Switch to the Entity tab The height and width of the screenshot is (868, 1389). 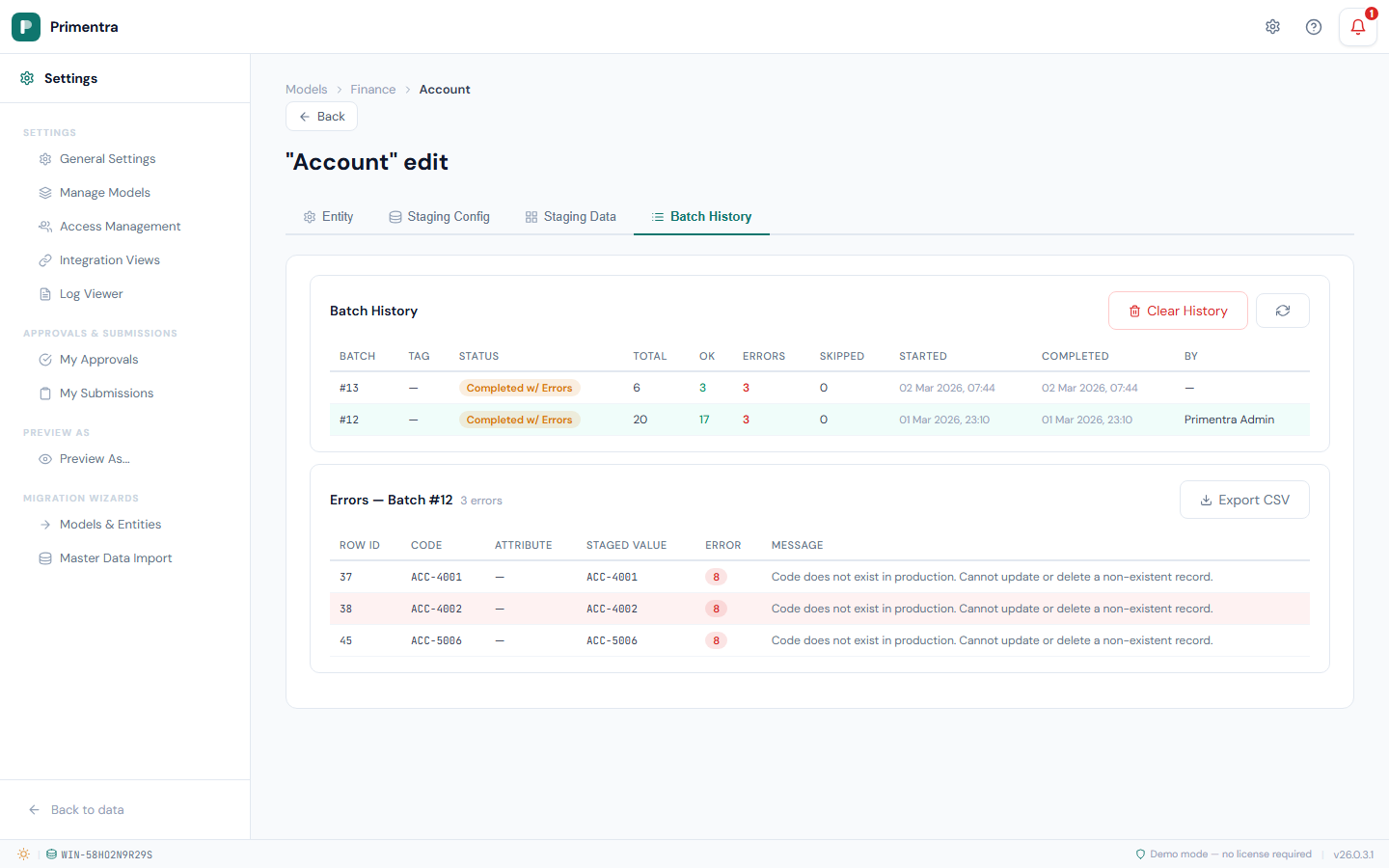[329, 217]
